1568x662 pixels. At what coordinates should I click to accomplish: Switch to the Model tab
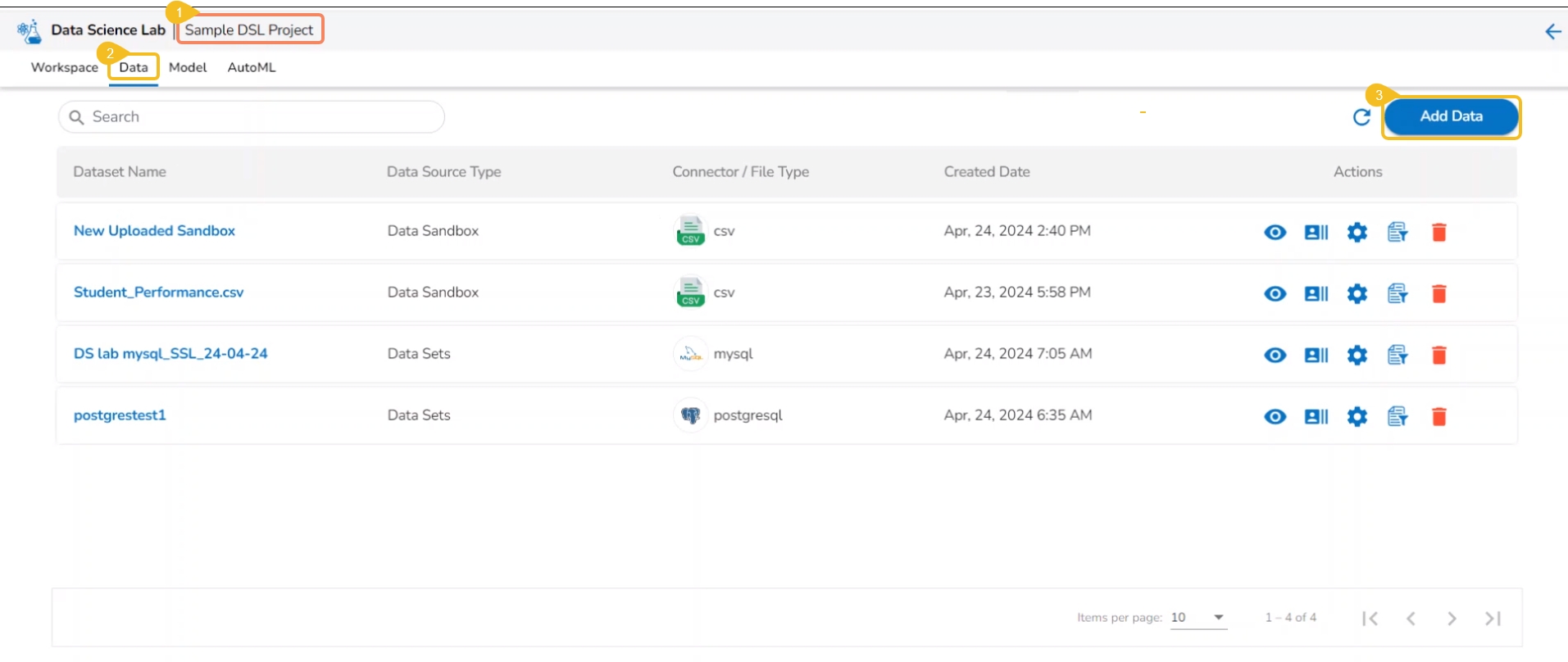(188, 67)
